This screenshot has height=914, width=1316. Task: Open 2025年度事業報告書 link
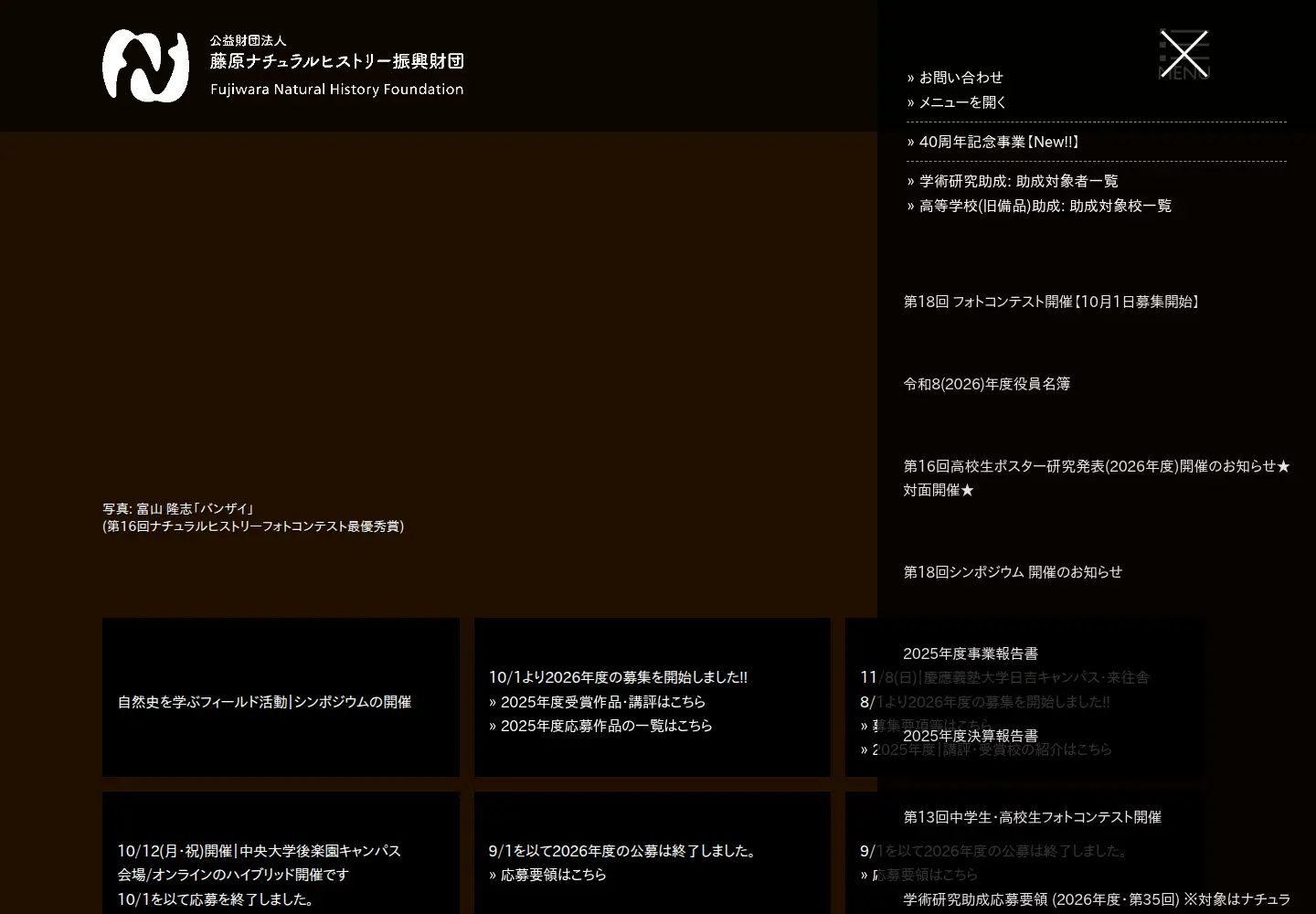[x=971, y=654]
